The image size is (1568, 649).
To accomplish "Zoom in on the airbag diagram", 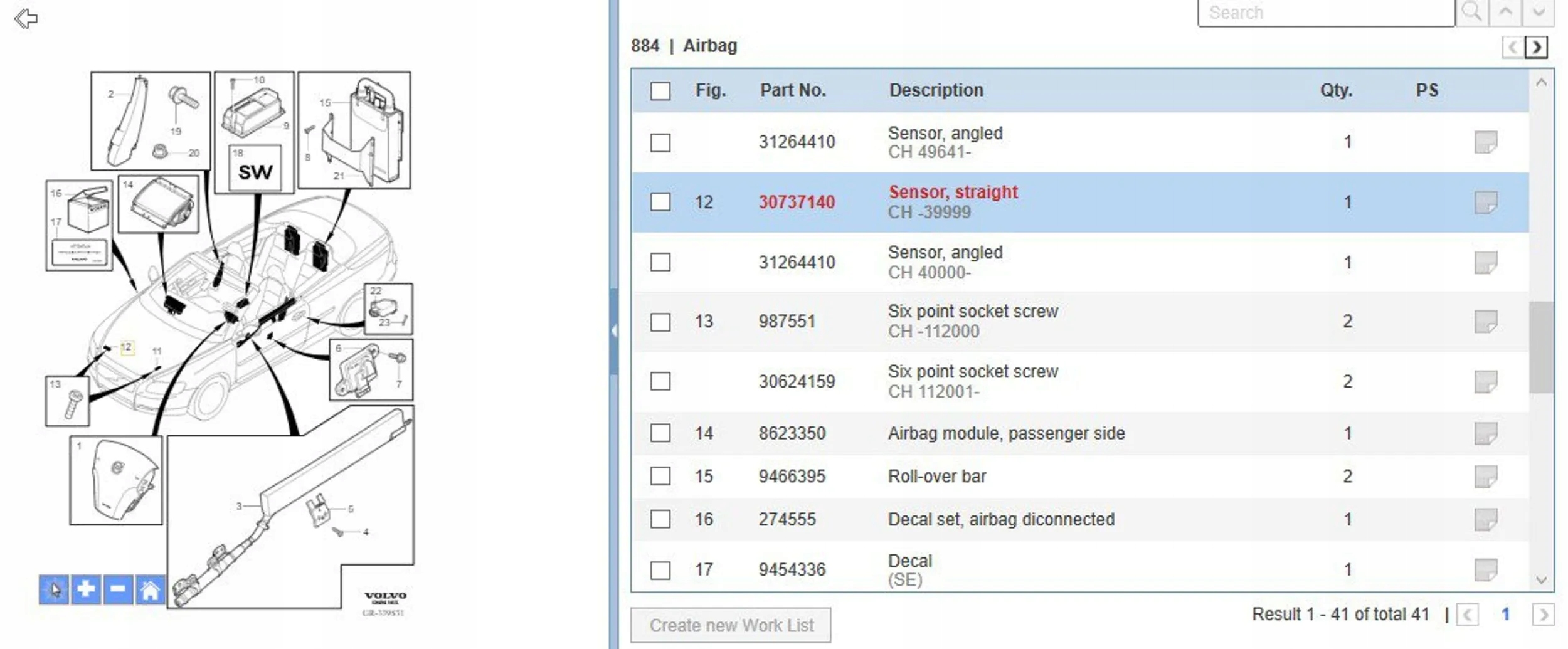I will 86,589.
